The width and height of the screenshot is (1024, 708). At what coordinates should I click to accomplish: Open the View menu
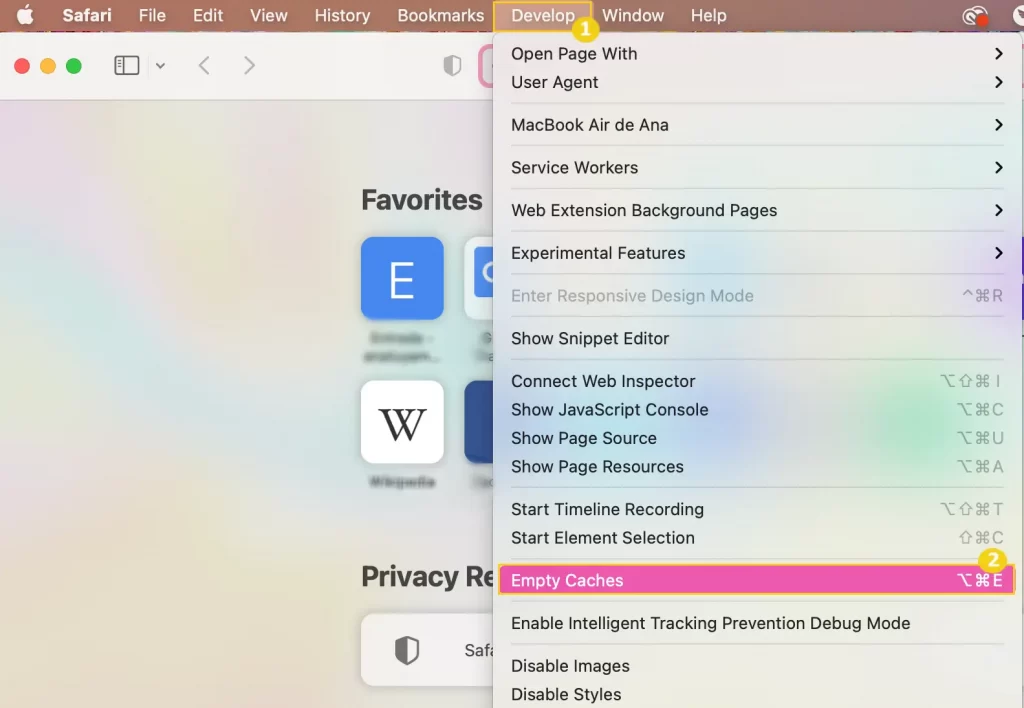[268, 15]
